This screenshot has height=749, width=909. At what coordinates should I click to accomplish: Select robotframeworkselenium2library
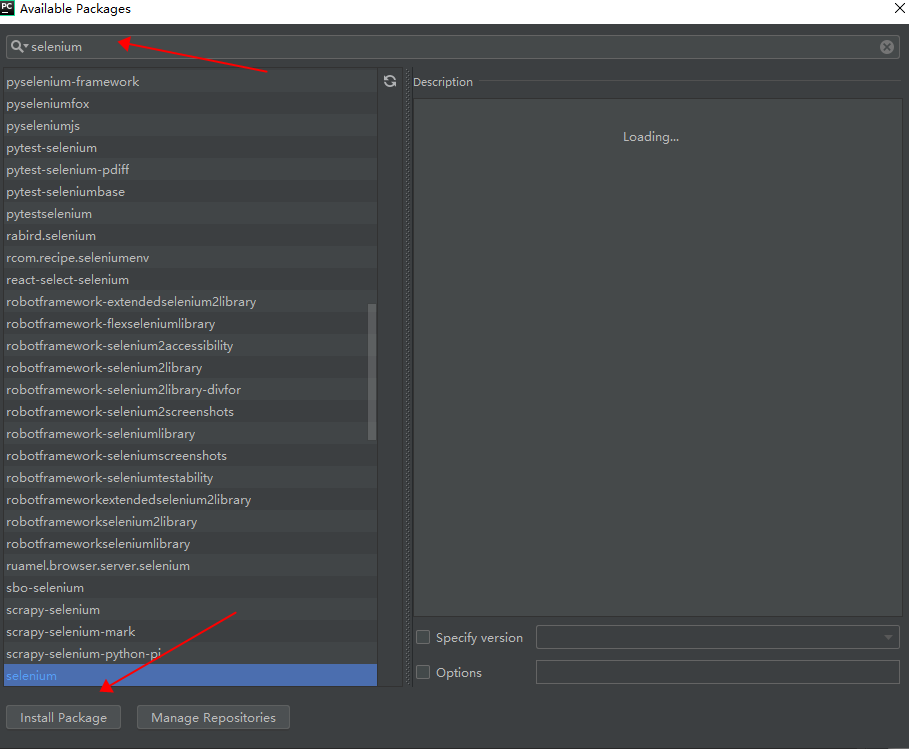[x=190, y=522]
